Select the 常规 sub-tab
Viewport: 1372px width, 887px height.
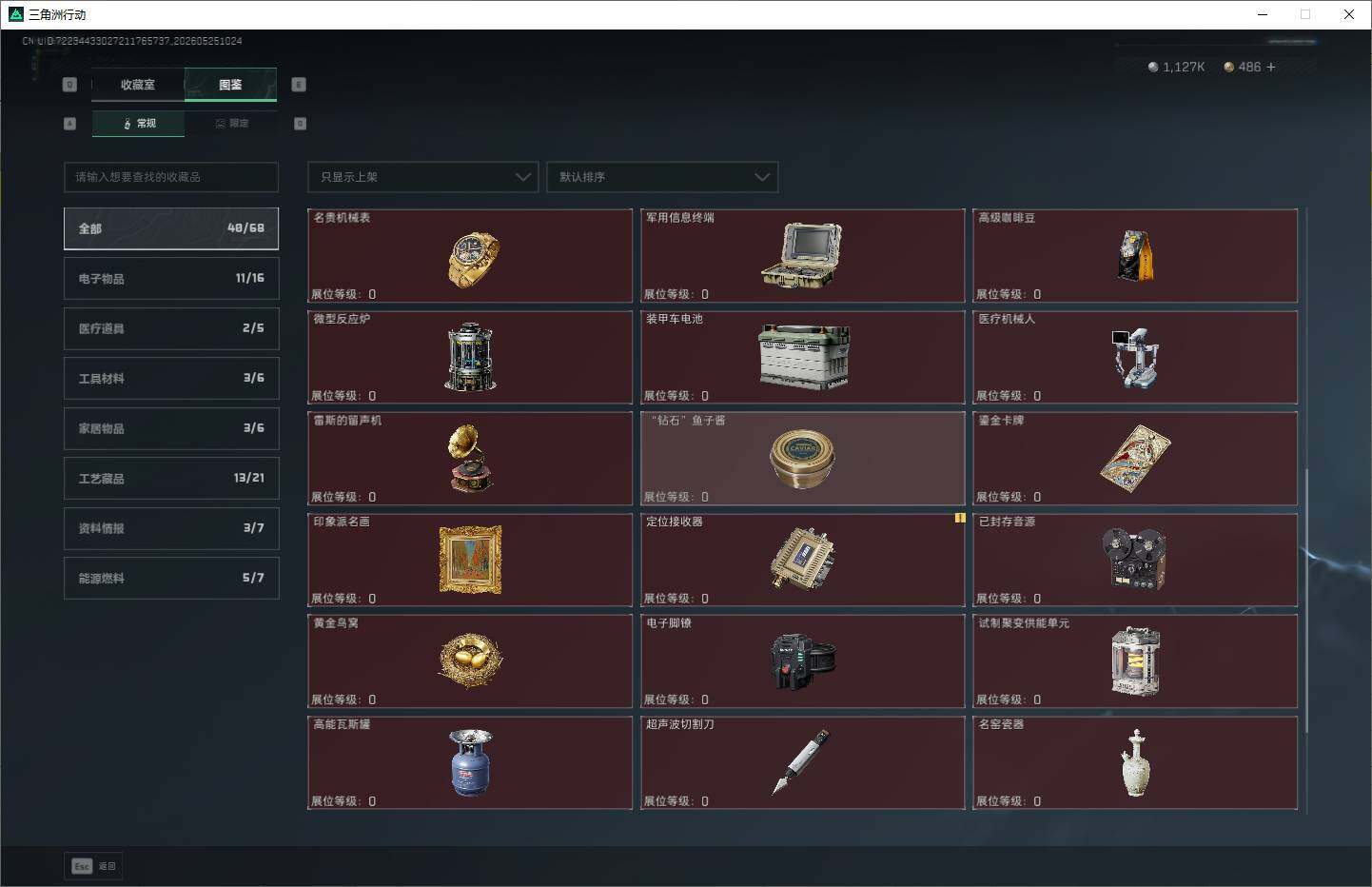139,124
